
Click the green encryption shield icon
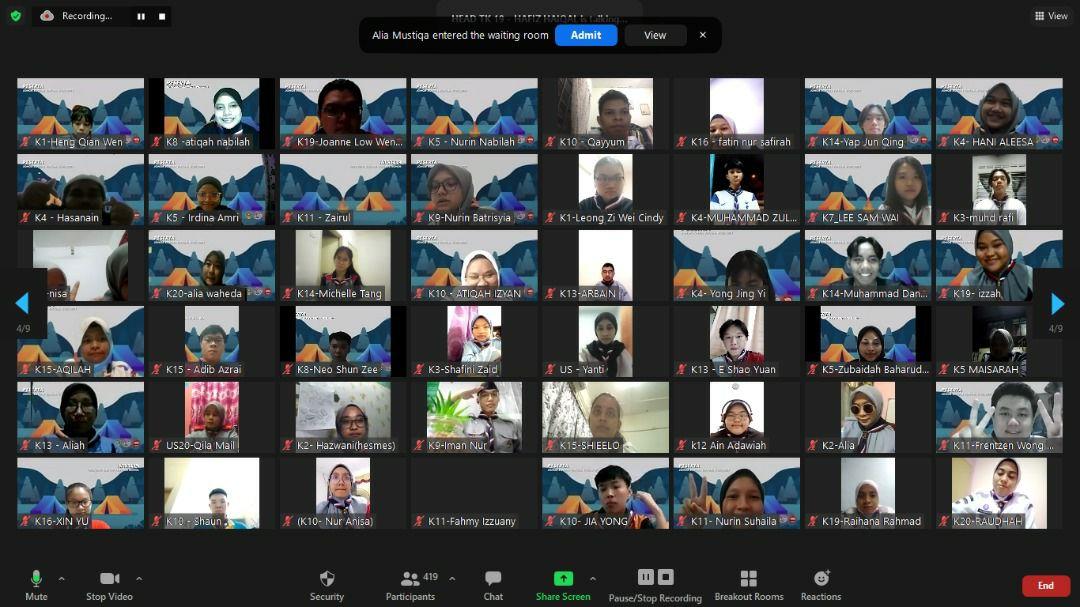pos(15,16)
